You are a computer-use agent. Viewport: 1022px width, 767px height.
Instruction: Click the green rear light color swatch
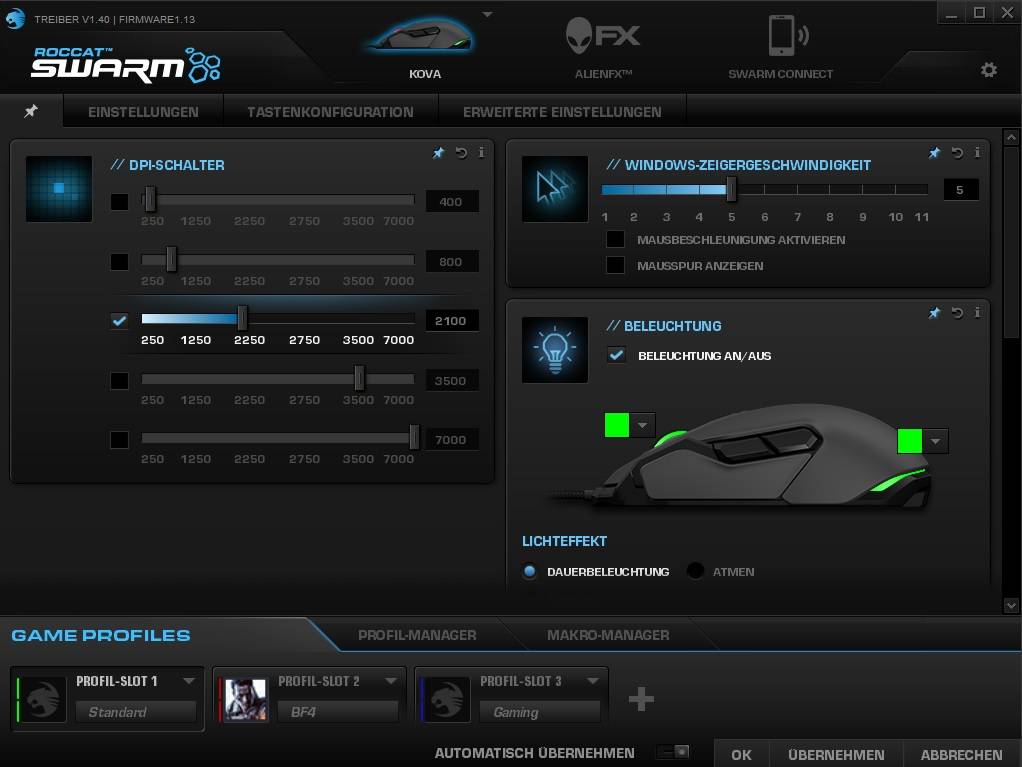pos(910,441)
